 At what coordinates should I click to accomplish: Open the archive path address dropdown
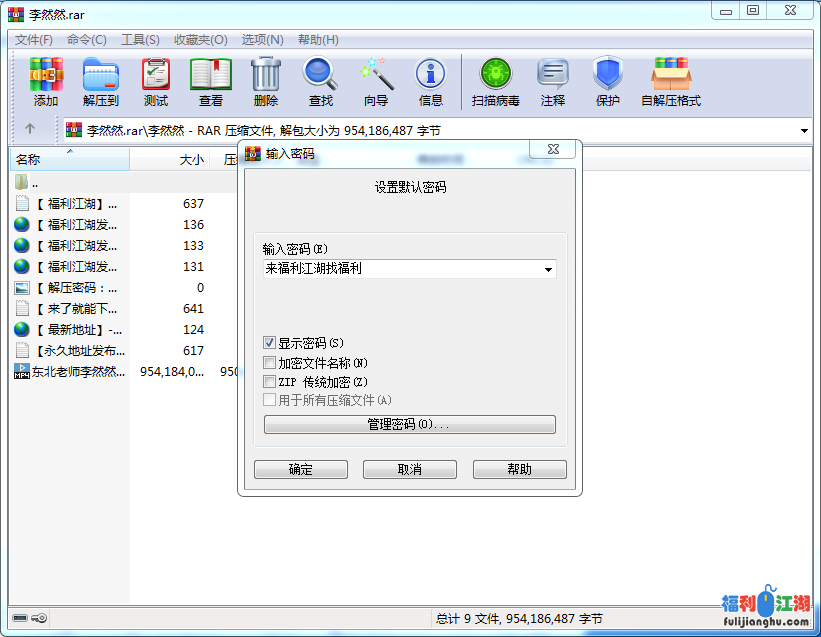point(805,130)
